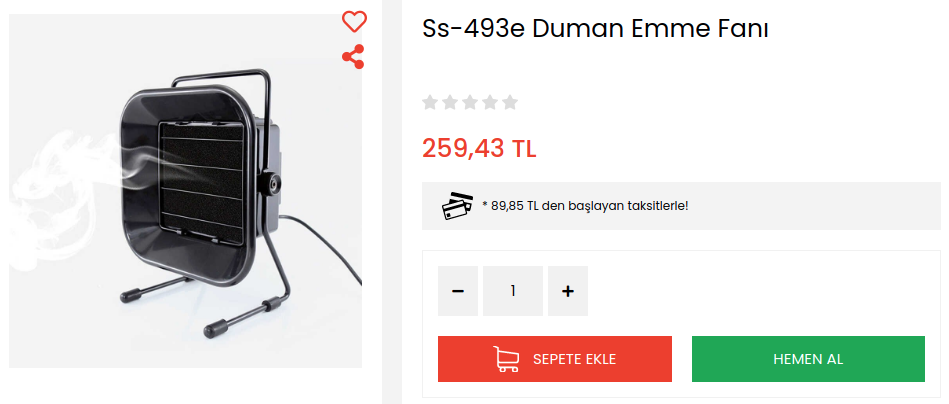949x404 pixels.
Task: Rate the product two stars
Action: [x=450, y=102]
